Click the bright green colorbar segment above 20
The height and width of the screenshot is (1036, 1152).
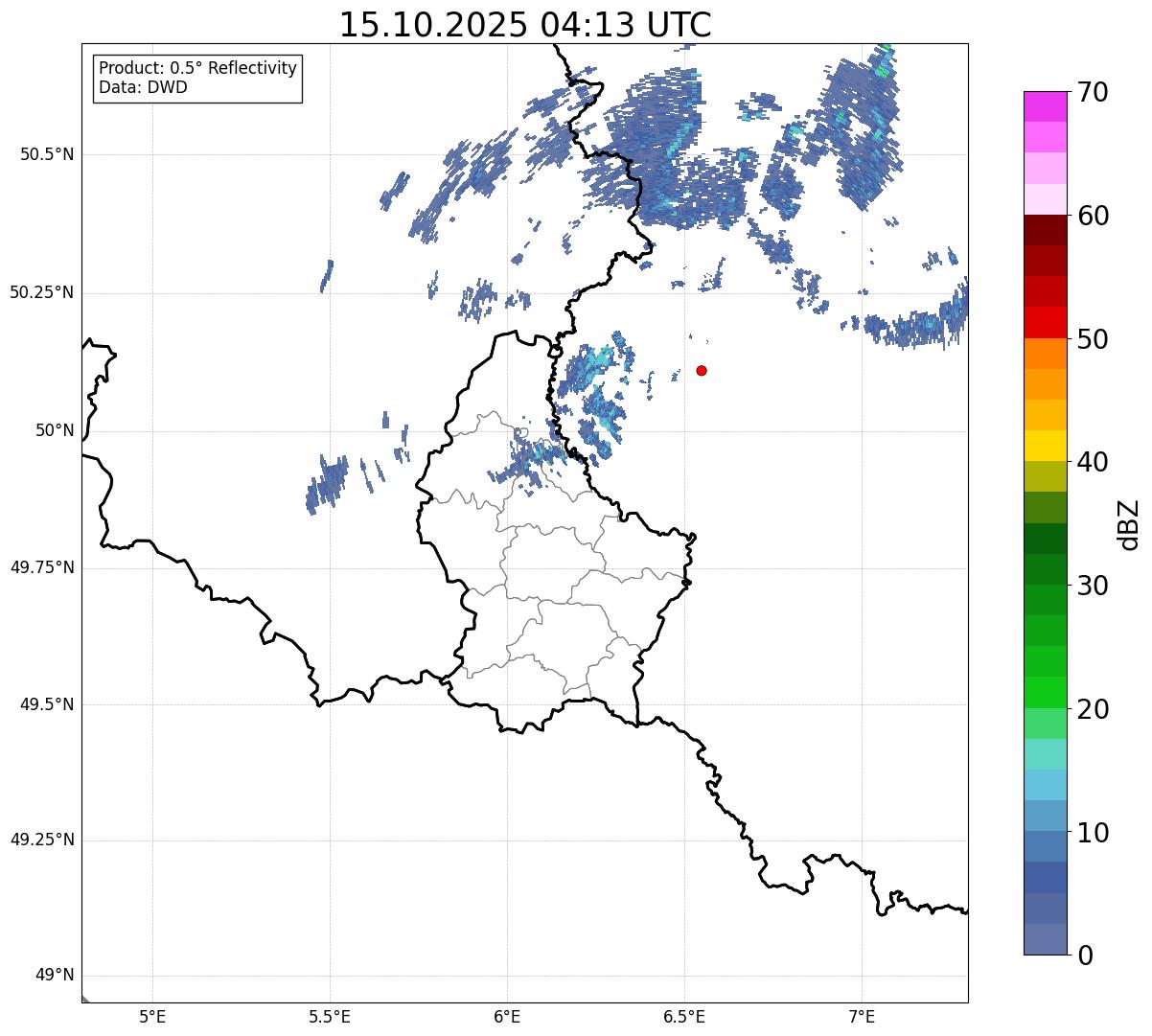[x=1045, y=692]
